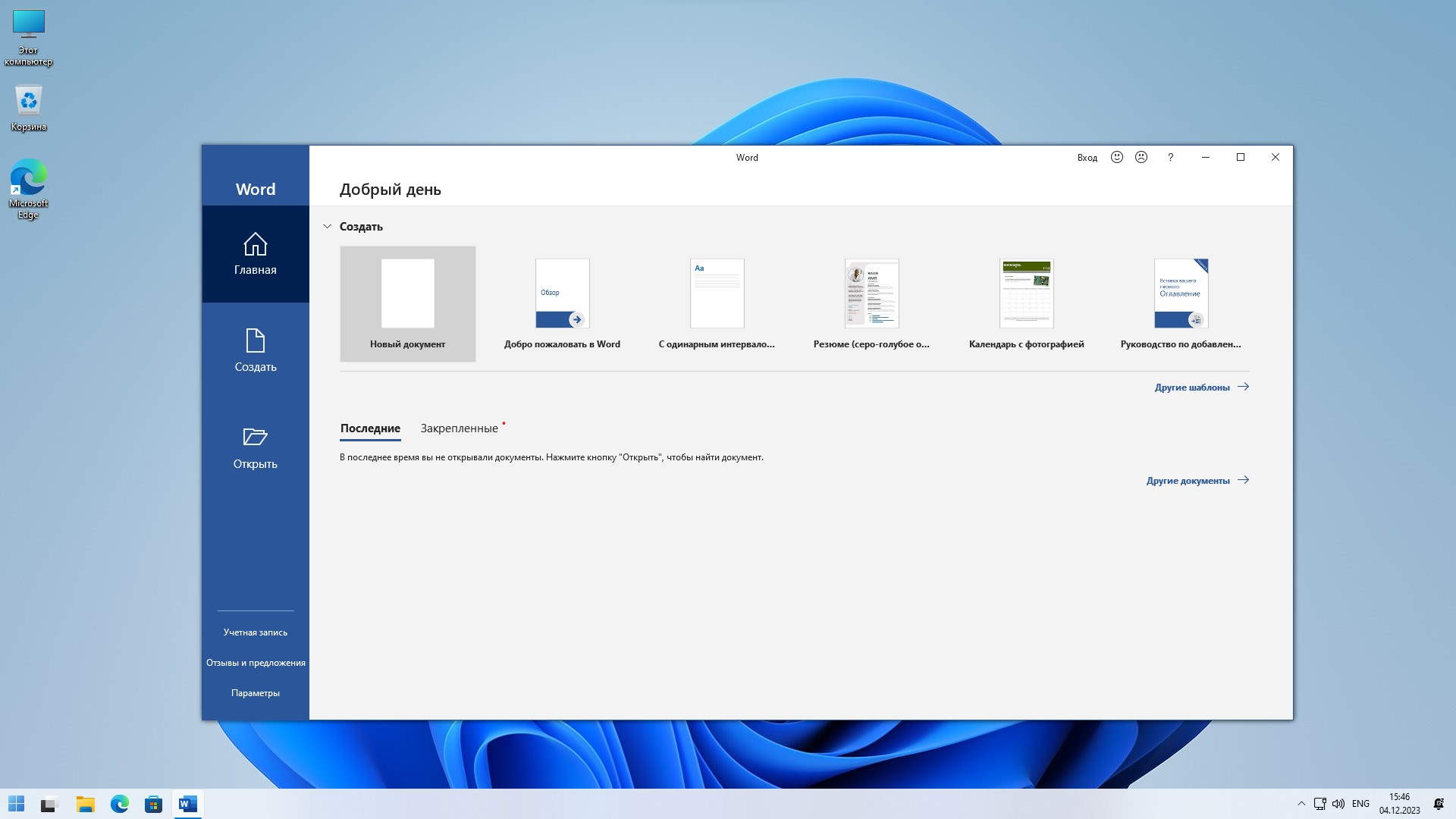Select the Последние tab
The width and height of the screenshot is (1456, 819).
[x=370, y=428]
